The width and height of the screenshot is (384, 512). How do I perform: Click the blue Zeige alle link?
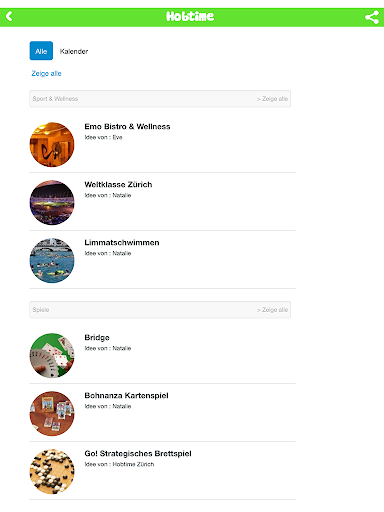(46, 73)
